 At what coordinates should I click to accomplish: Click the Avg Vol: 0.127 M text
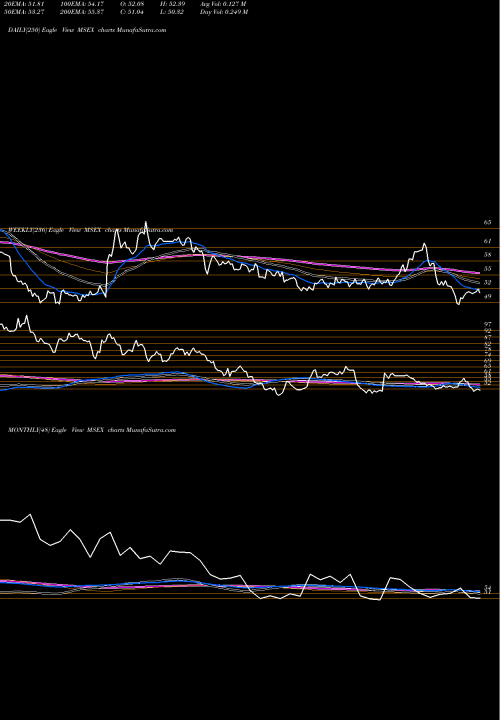[223, 3]
